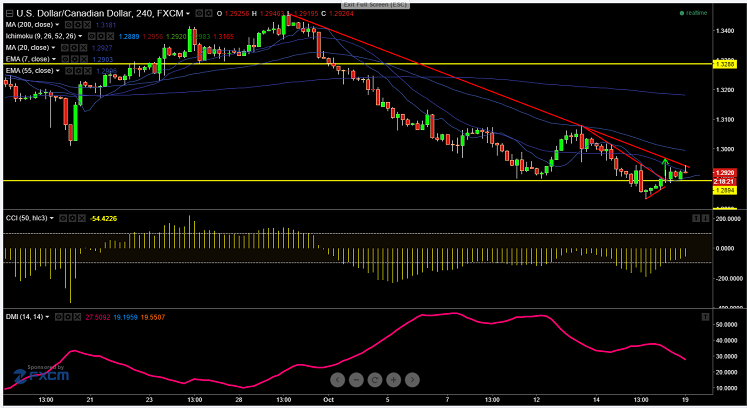Click the EMA (7, close) value 1.2903

[x=102, y=59]
